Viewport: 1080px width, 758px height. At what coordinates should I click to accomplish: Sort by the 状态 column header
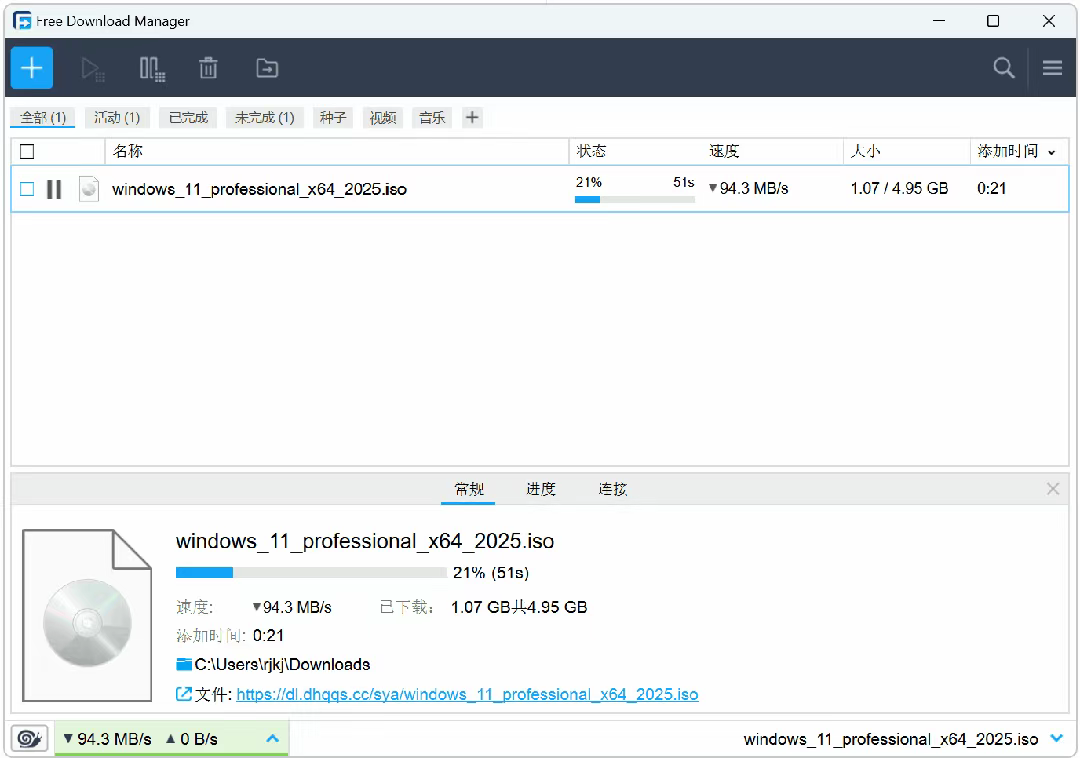coord(591,151)
